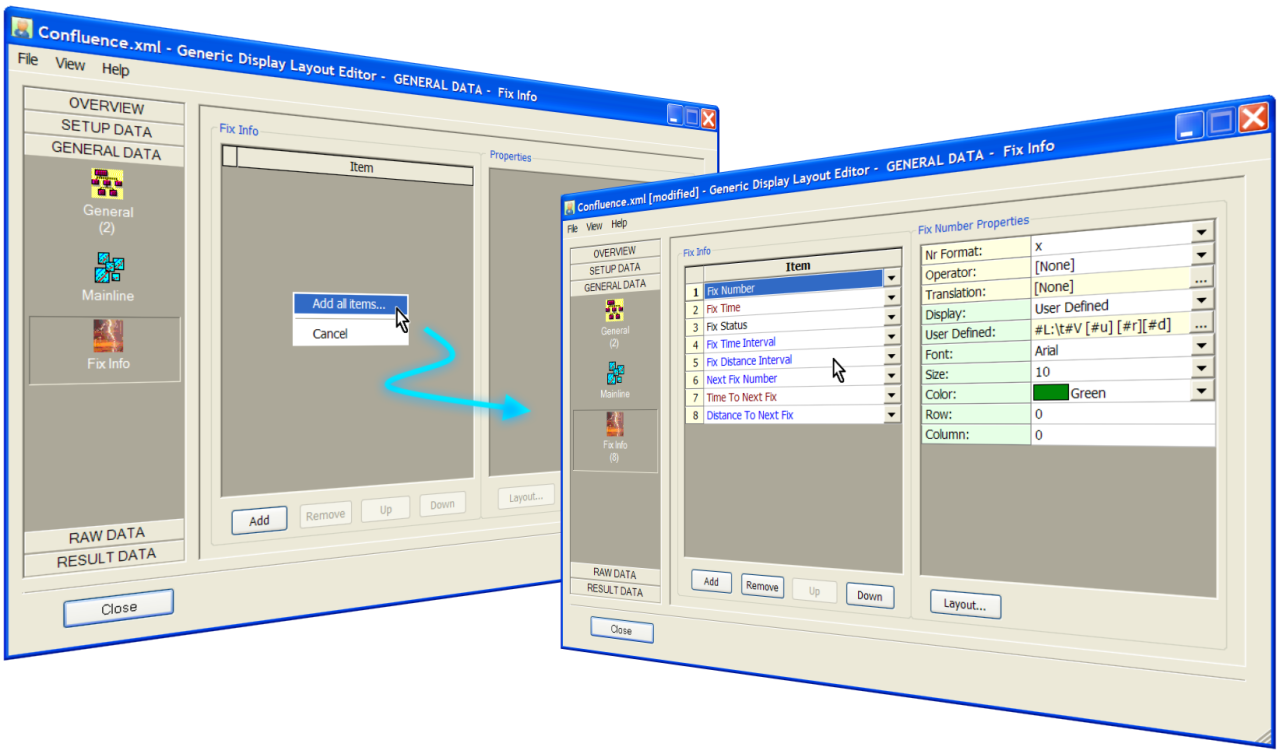The height and width of the screenshot is (754, 1280).
Task: Open the Help menu in the back window
Action: point(115,70)
